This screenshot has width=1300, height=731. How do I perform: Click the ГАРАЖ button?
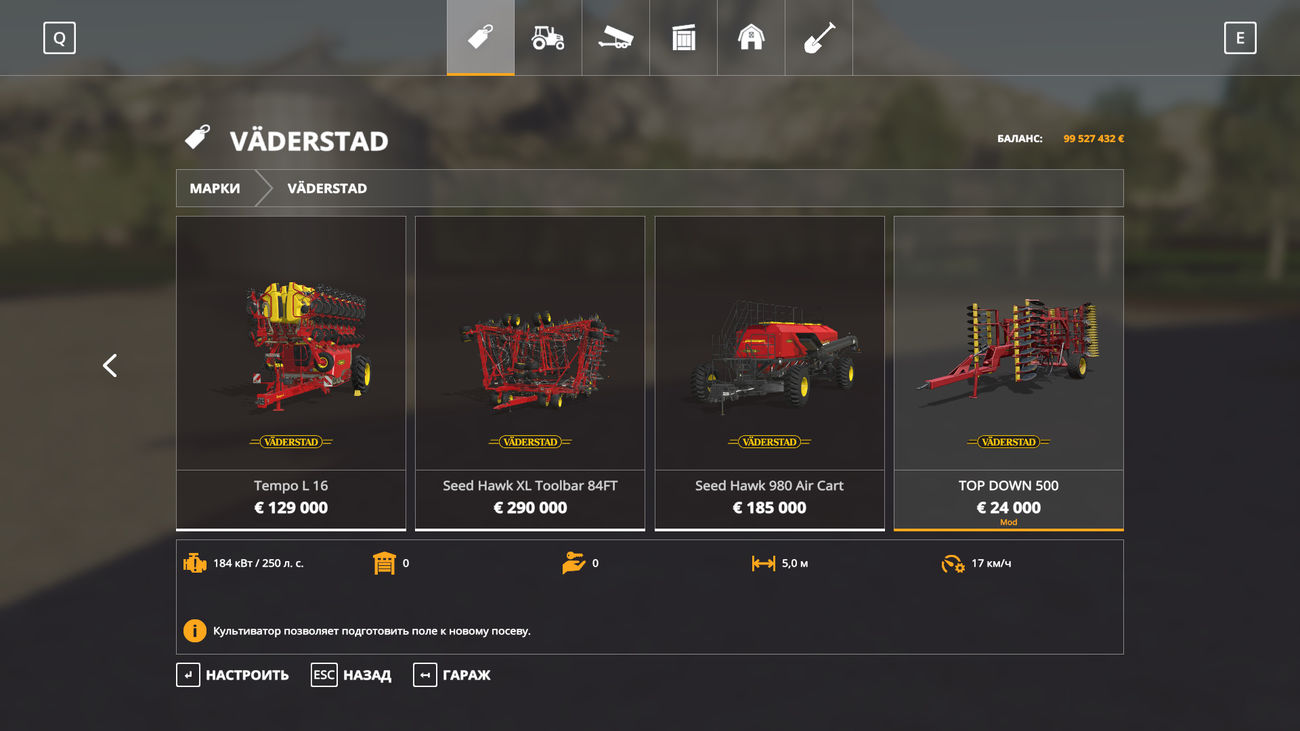coord(452,675)
